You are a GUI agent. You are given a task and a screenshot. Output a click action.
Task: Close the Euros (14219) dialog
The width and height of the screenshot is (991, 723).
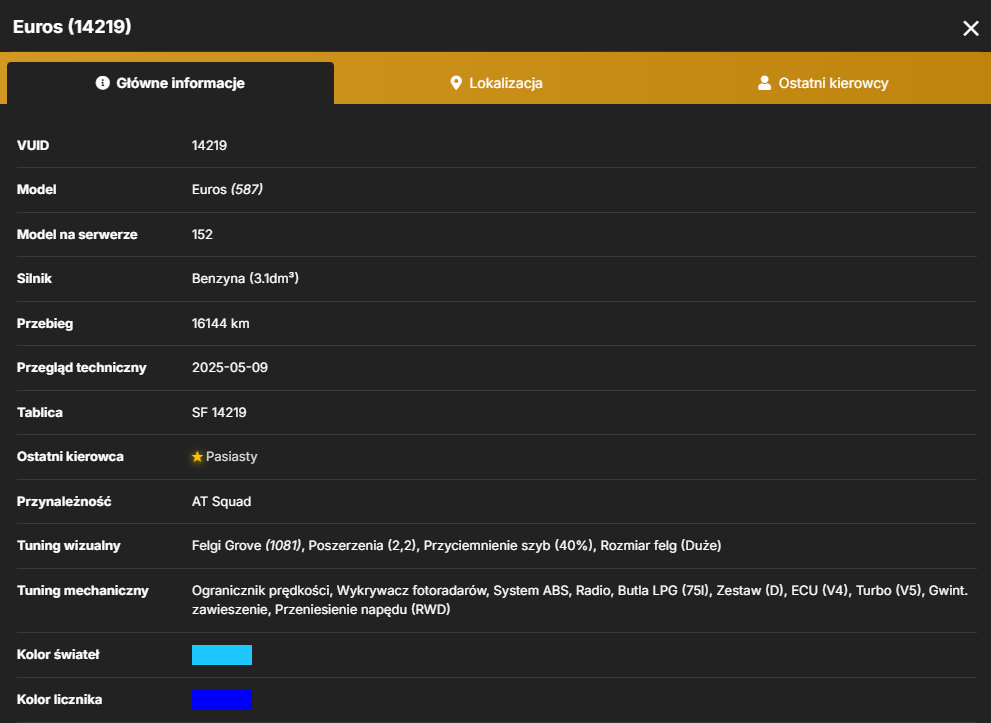[x=970, y=28]
